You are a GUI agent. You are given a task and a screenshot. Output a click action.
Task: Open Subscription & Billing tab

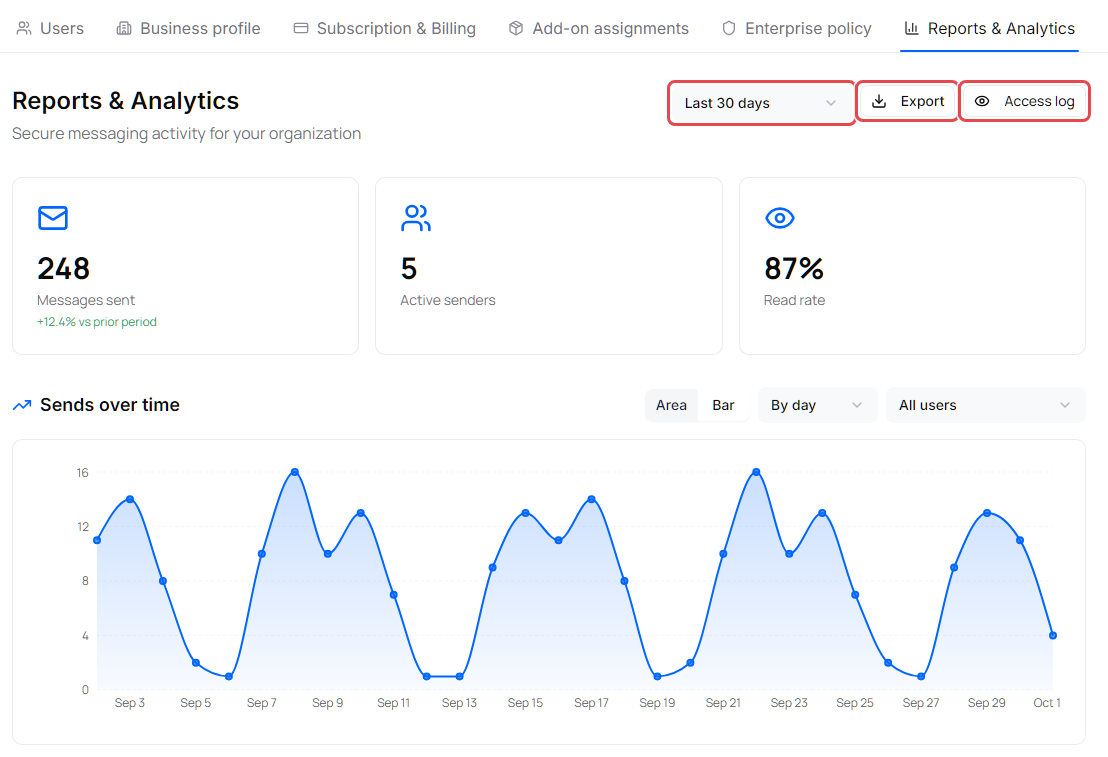click(x=384, y=28)
